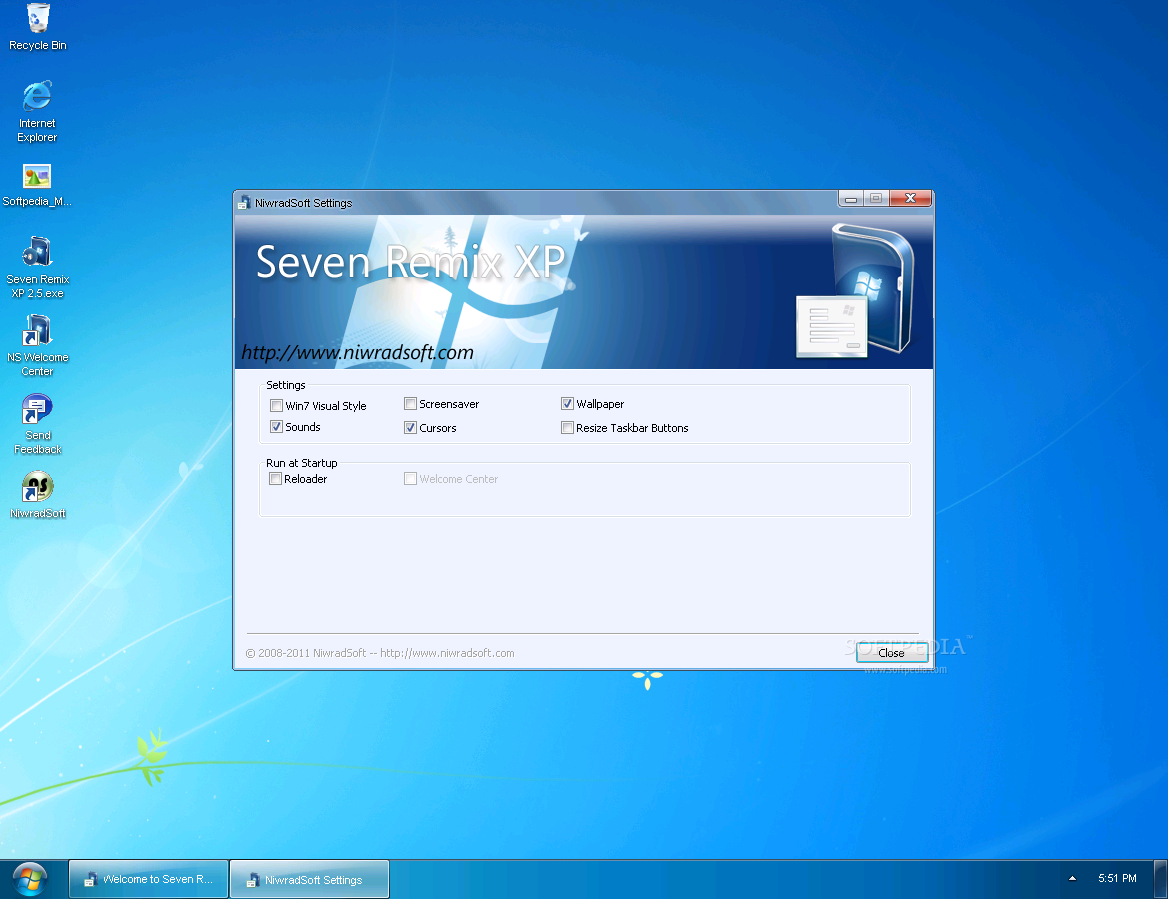Viewport: 1168px width, 899px height.
Task: Select the NS Welcome Center shortcut icon
Action: [37, 345]
